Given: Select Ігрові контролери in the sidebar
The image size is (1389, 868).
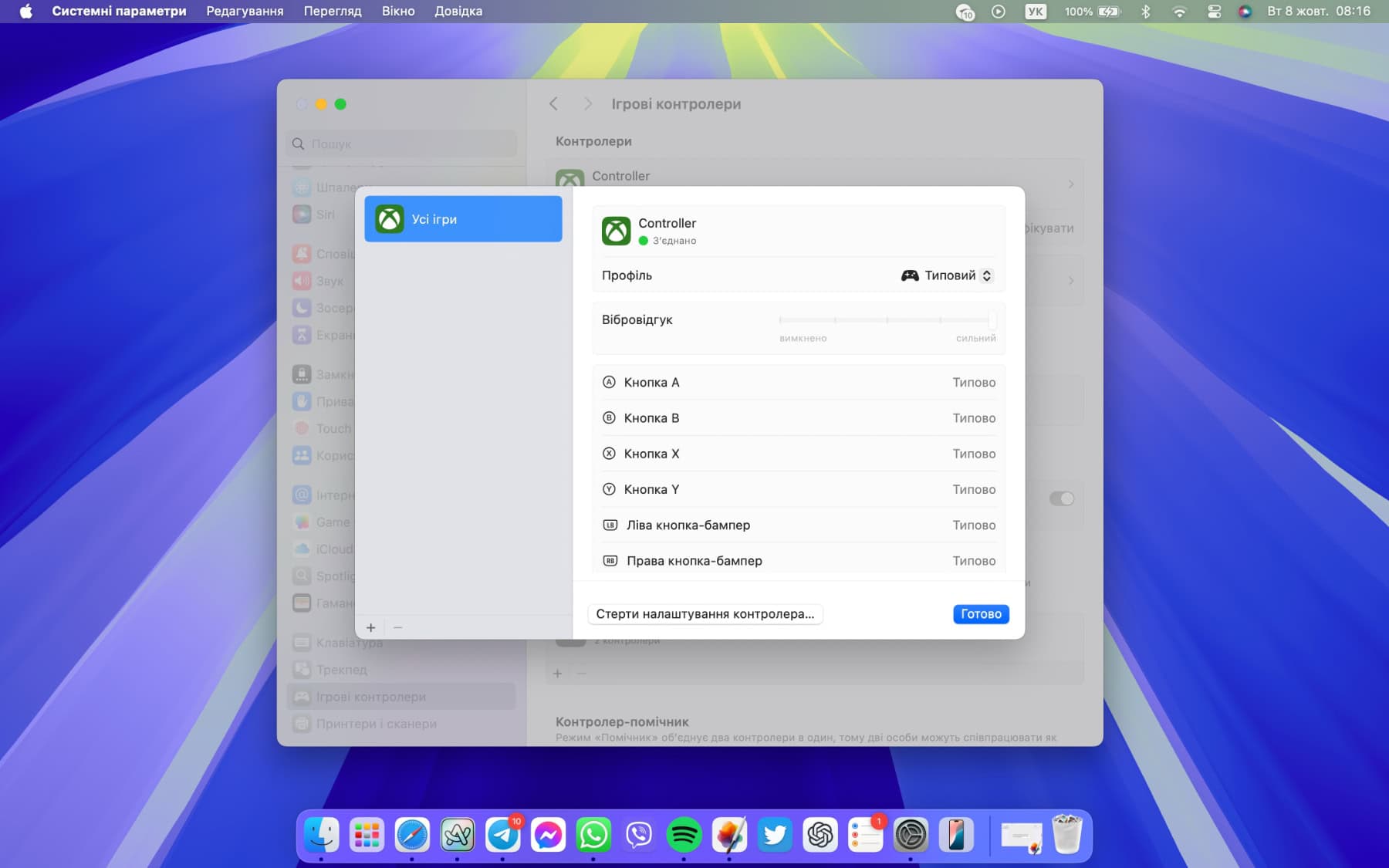Looking at the screenshot, I should click(x=401, y=697).
